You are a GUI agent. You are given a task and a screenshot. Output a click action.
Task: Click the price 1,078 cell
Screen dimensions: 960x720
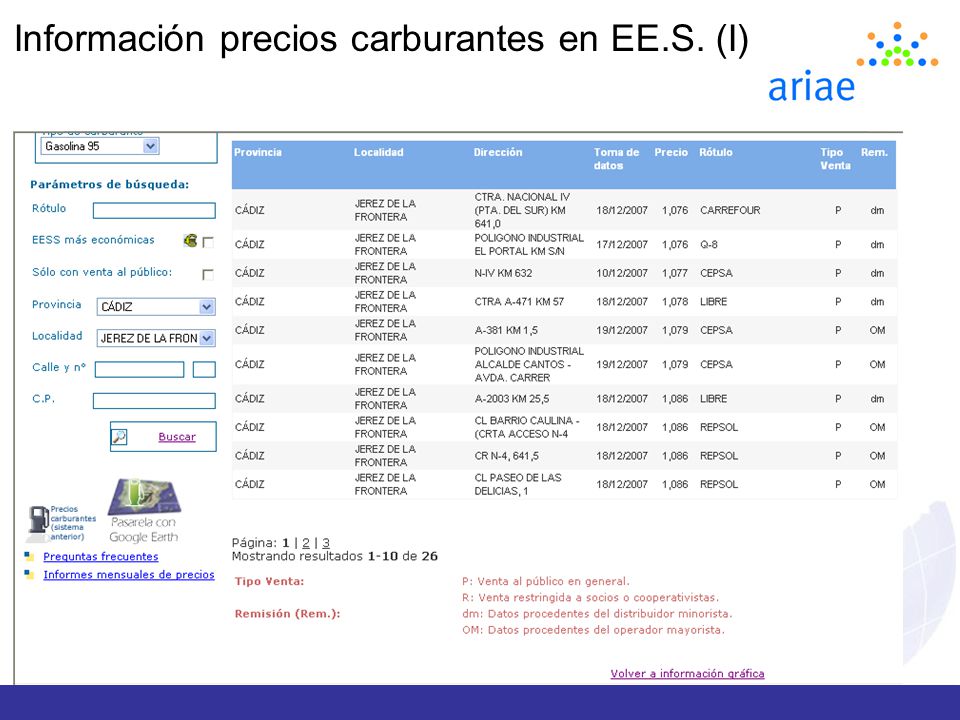675,301
